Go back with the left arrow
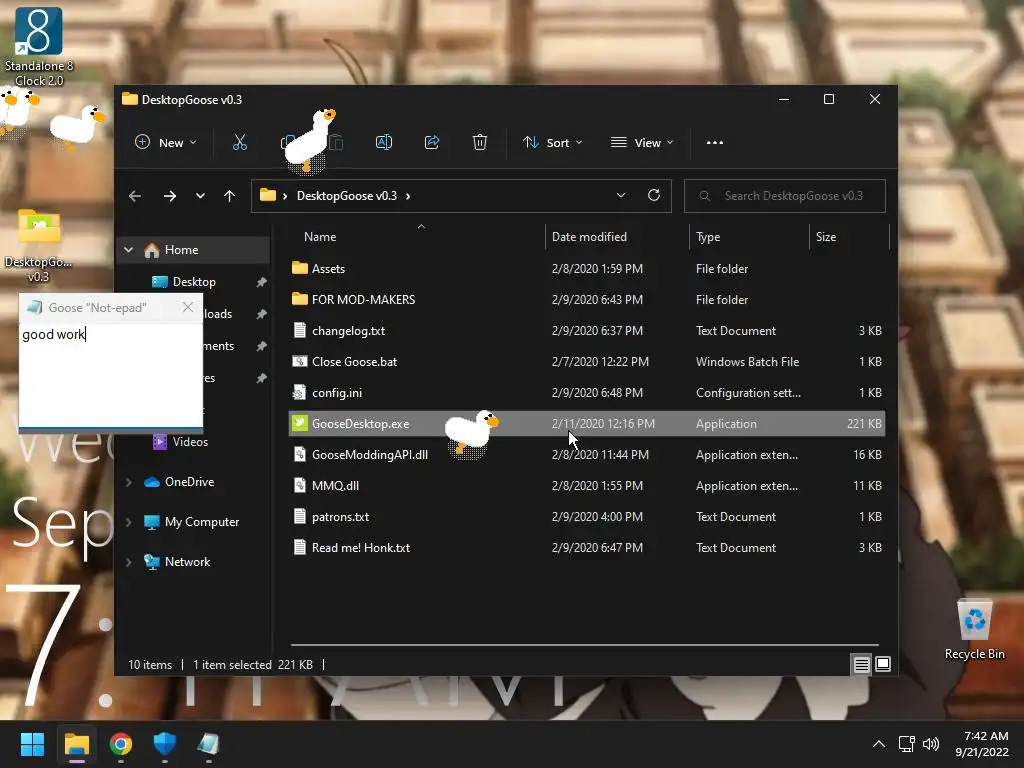 click(135, 196)
